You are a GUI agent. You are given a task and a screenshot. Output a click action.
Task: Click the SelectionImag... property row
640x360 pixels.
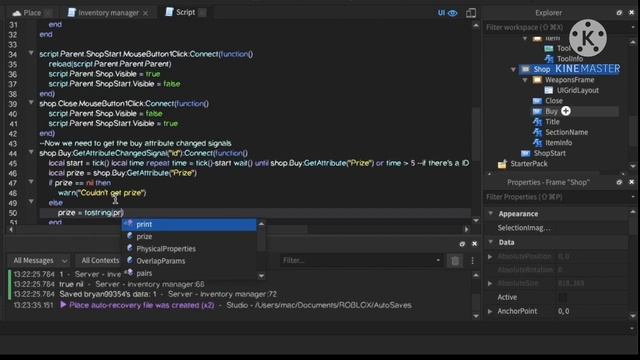557,228
